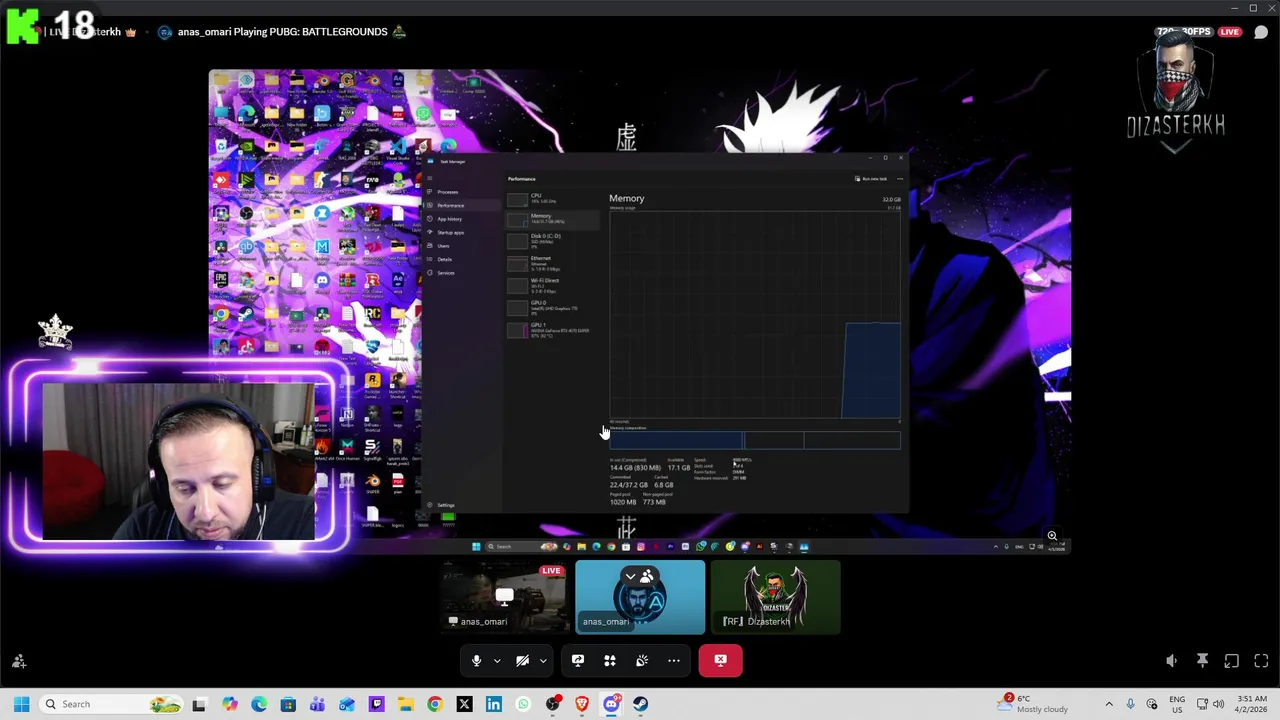The height and width of the screenshot is (720, 1280).
Task: Switch to Discord on the taskbar
Action: tap(611, 704)
